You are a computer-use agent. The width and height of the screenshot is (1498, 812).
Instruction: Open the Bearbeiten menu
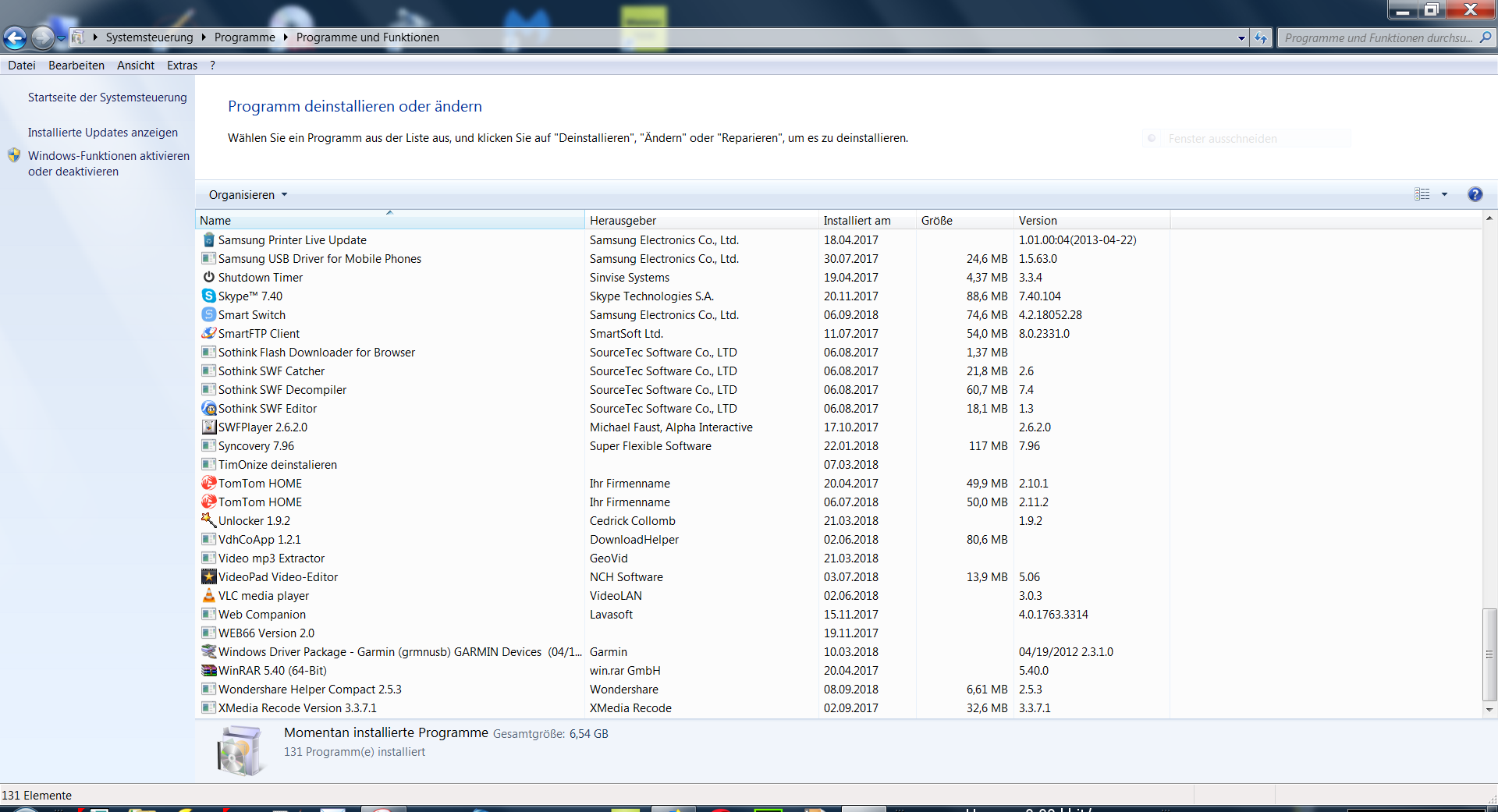point(76,66)
